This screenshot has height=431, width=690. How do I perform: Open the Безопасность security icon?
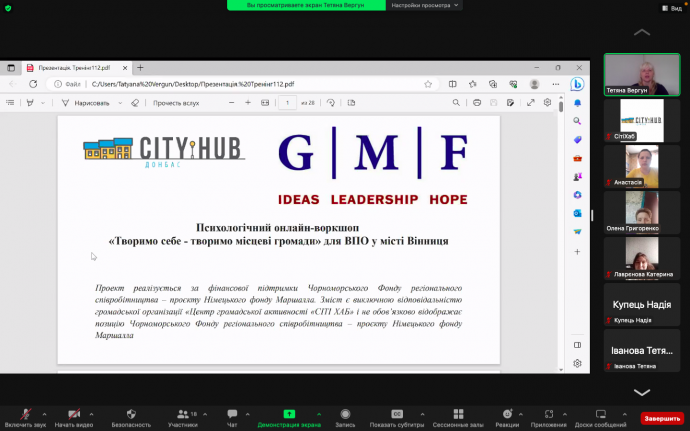[x=131, y=414]
